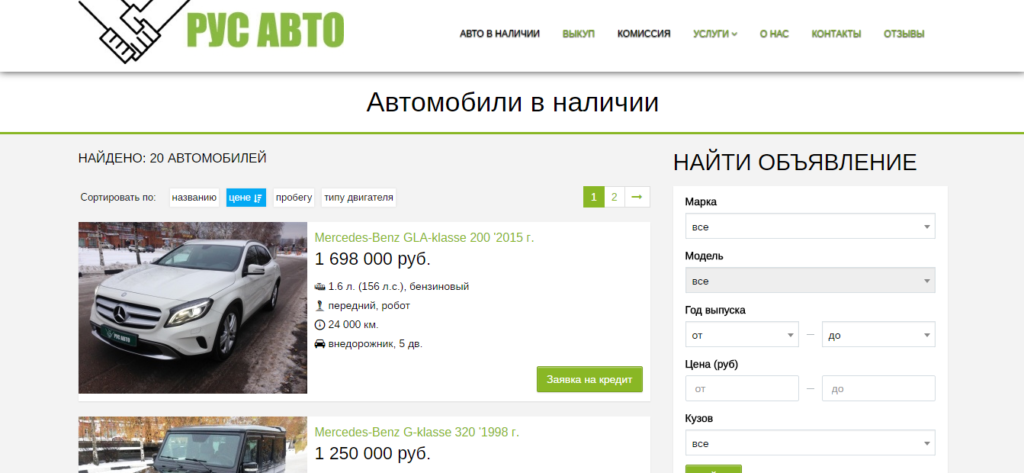Image resolution: width=1024 pixels, height=473 pixels.
Task: Open Год выпуска 'от' dropdown
Action: pos(742,335)
